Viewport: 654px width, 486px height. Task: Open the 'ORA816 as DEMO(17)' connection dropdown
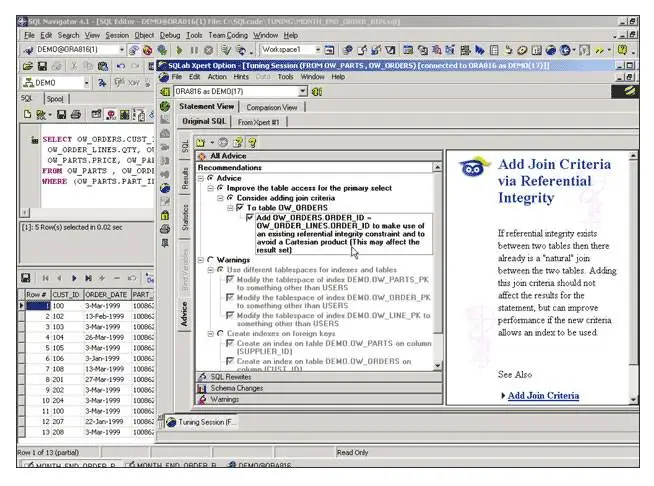click(303, 91)
